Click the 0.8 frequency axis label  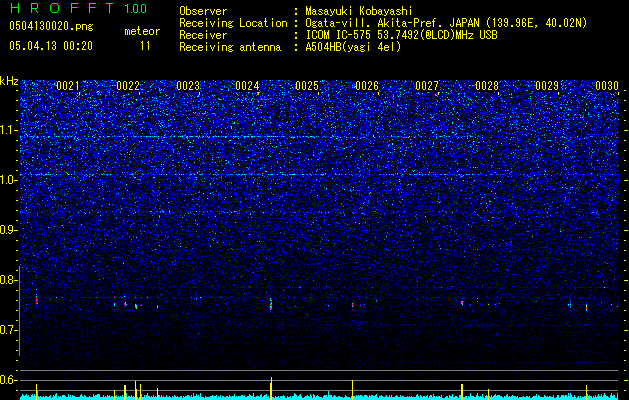pyautogui.click(x=9, y=280)
